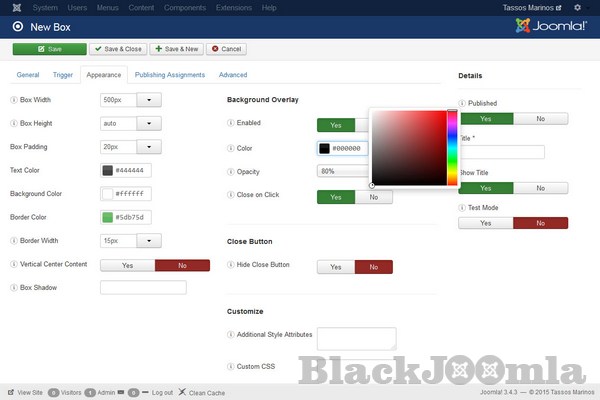Set Hide Close Button to Yes

(336, 267)
